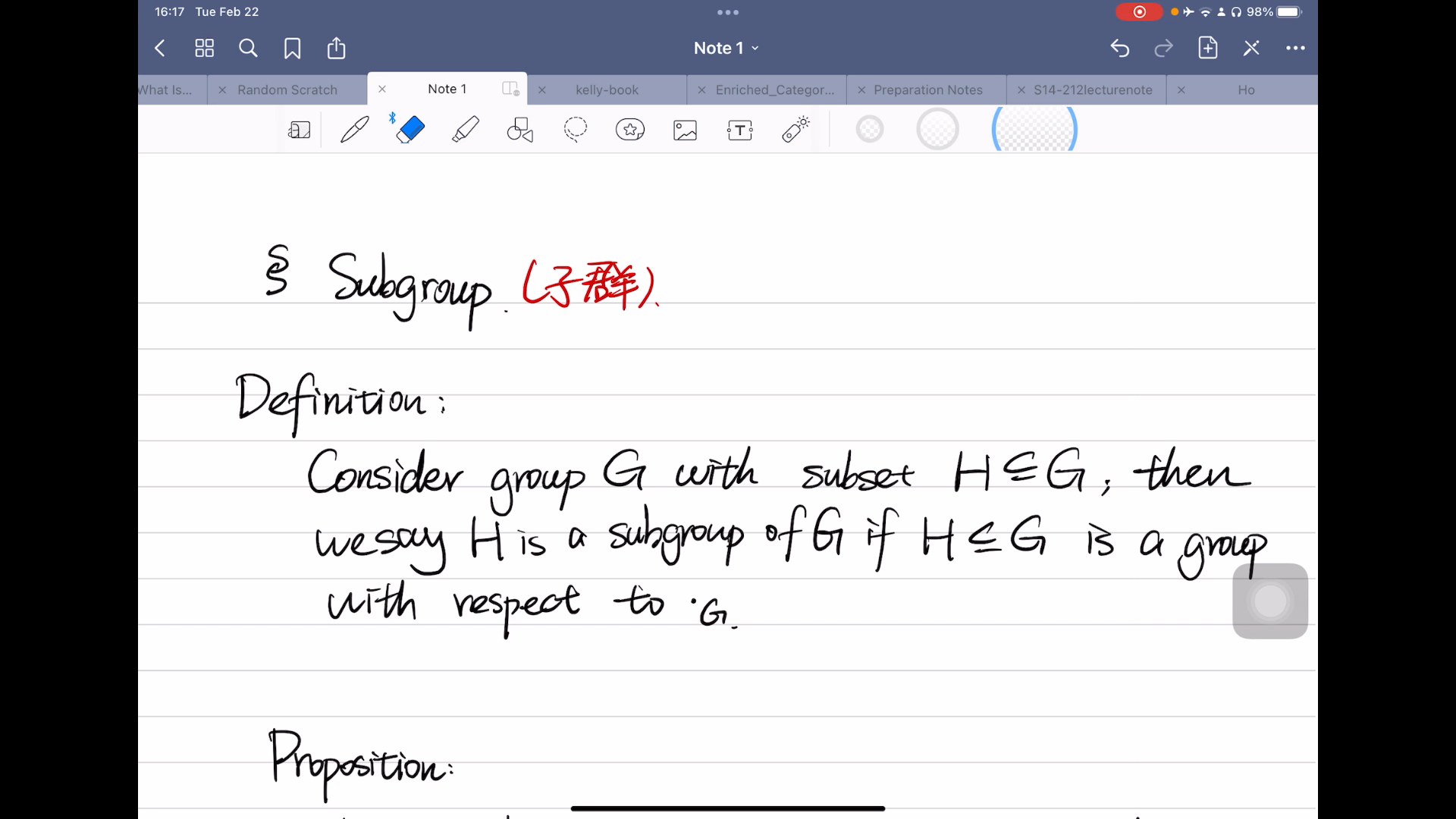Select the Selection/Lasso tool
1456x819 pixels.
(x=574, y=129)
